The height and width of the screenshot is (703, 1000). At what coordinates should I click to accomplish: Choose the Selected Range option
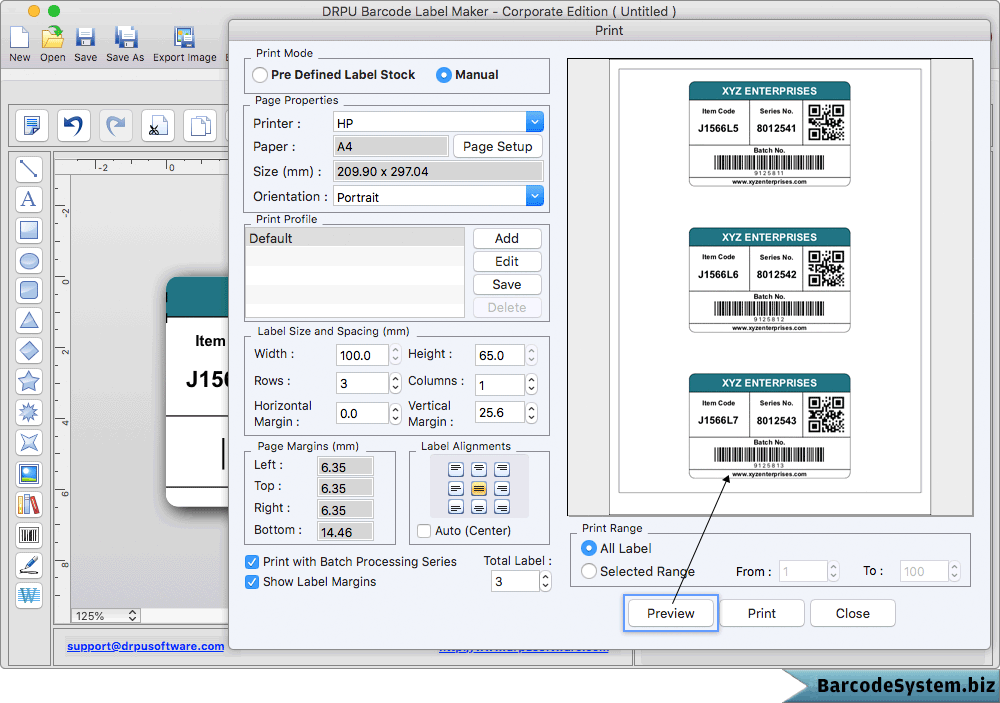tap(589, 572)
